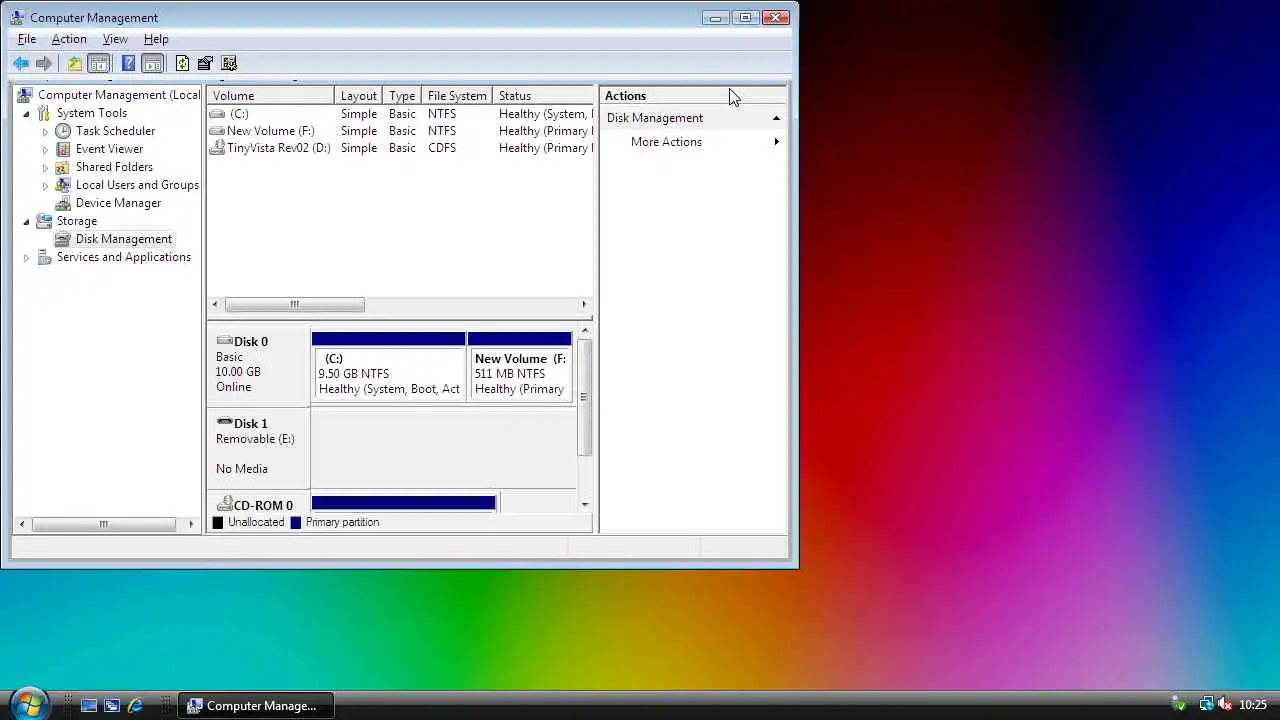1280x720 pixels.
Task: Click the blue Help question-mark toolbar icon
Action: click(x=128, y=63)
